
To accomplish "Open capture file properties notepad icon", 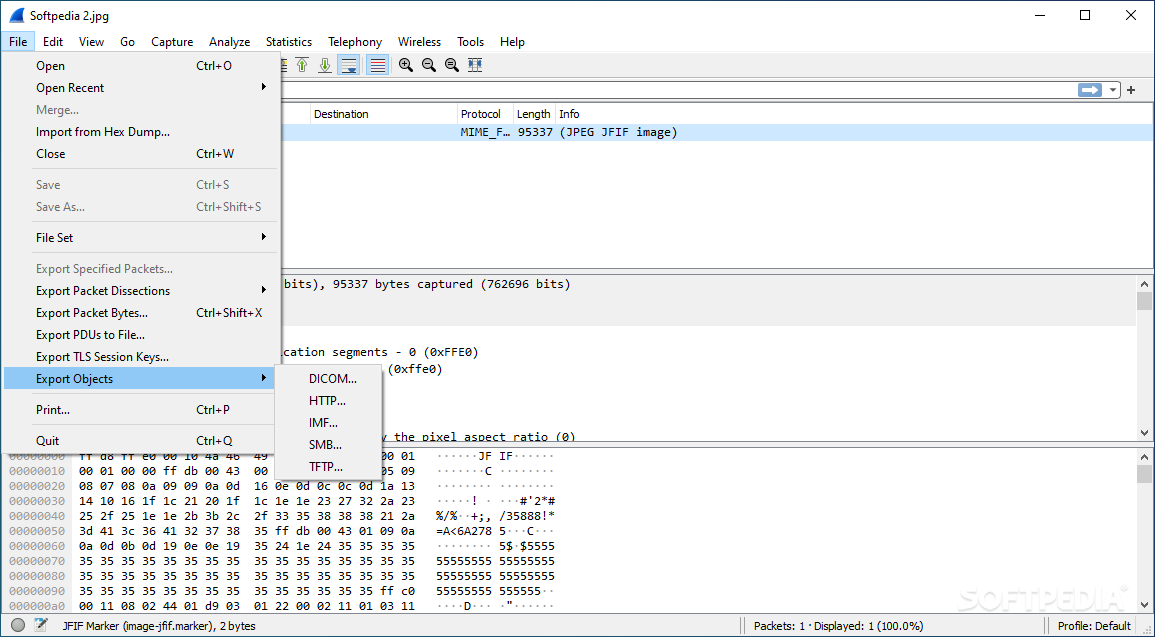I will [41, 625].
